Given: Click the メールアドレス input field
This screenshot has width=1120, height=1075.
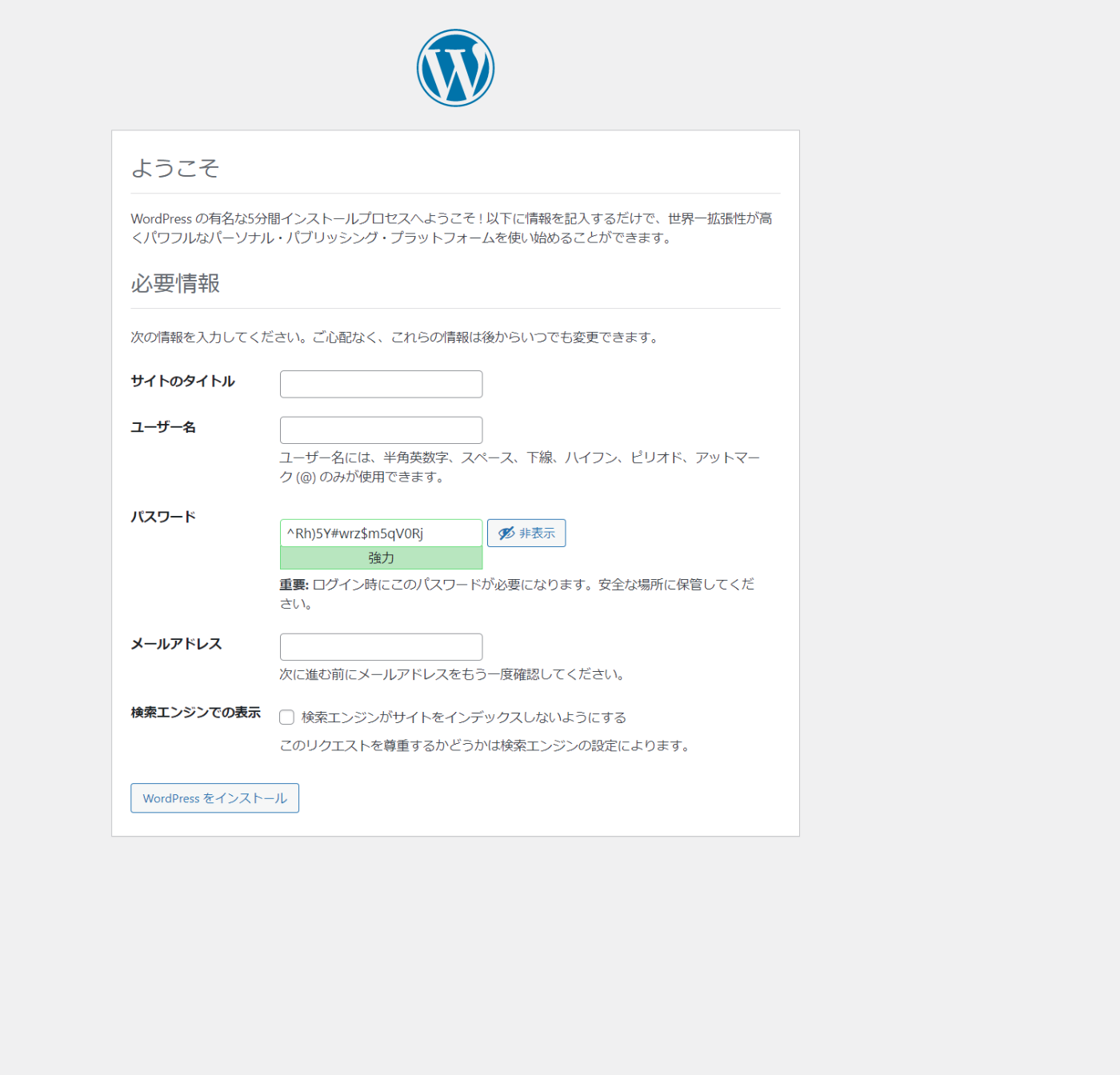Looking at the screenshot, I should coord(381,647).
